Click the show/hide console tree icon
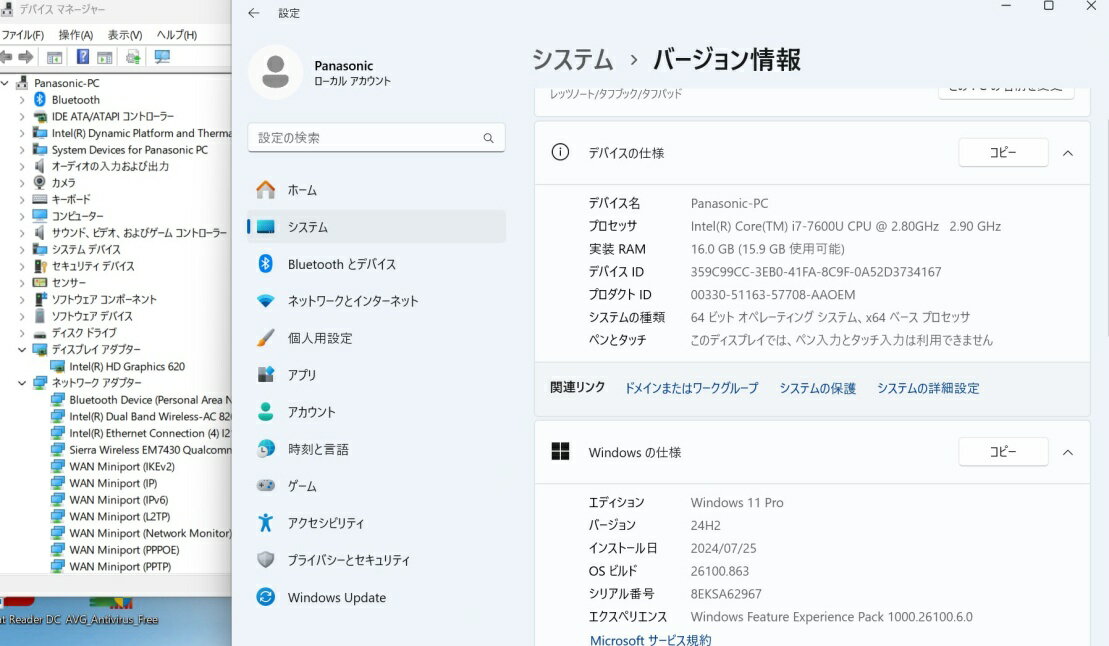The width and height of the screenshot is (1109, 646). point(54,57)
